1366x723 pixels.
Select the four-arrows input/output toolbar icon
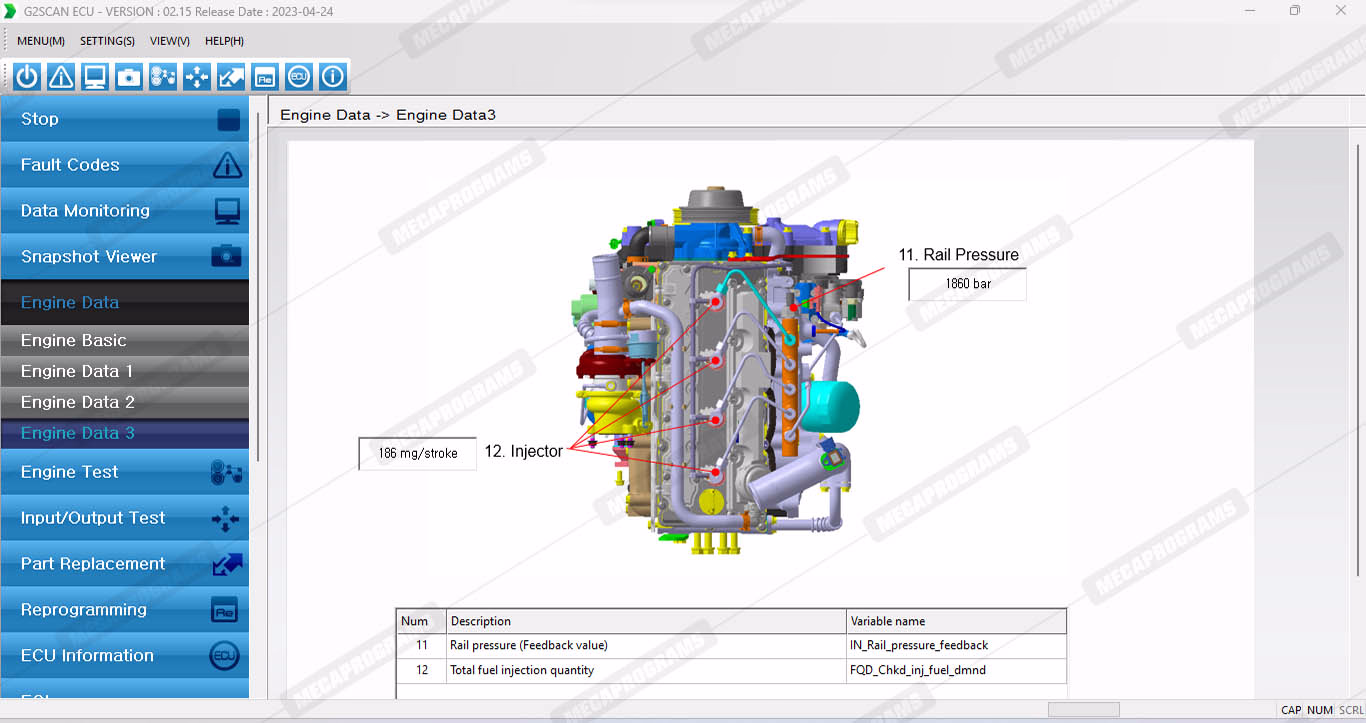[197, 77]
